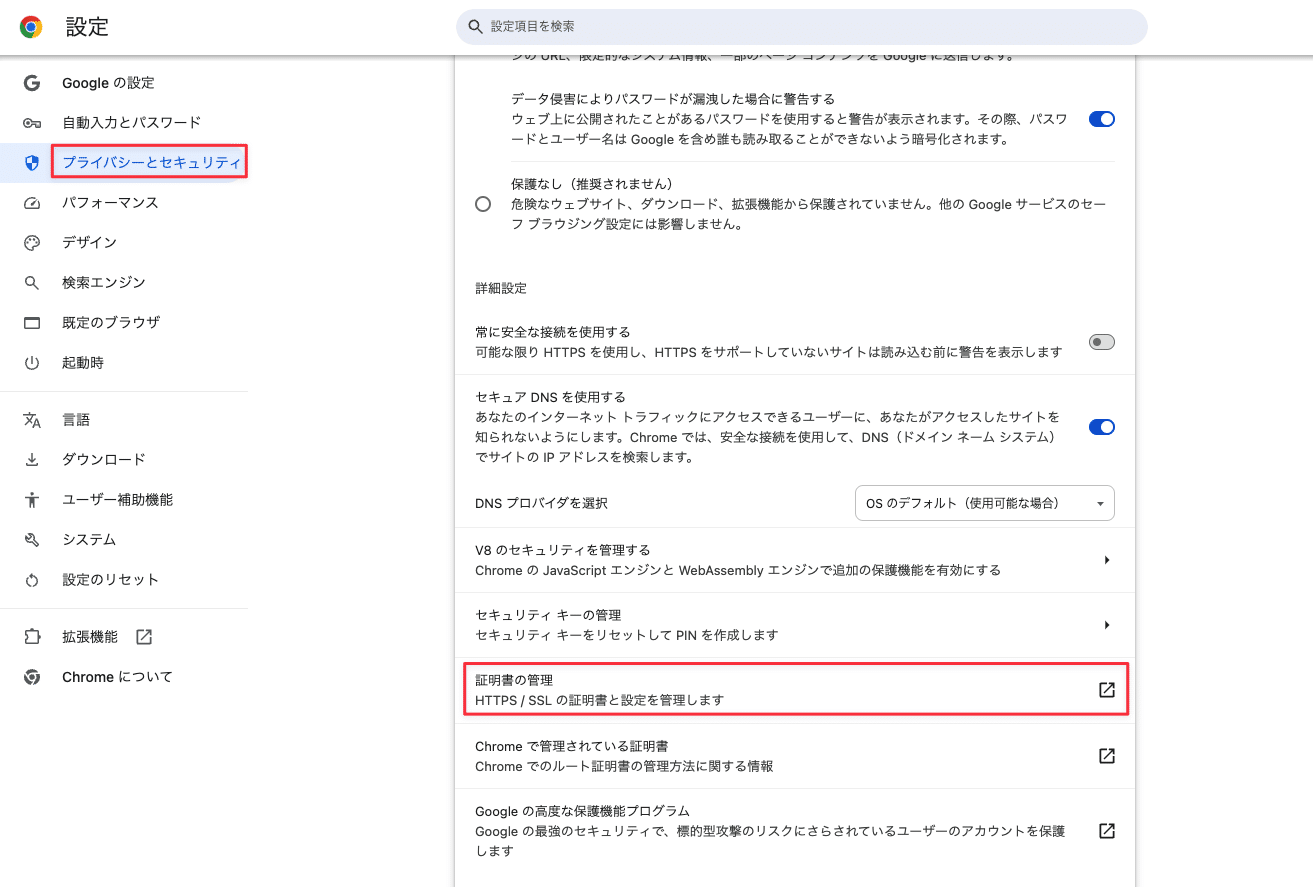Open the DNS プロバイダを選択 dropdown
The height and width of the screenshot is (887, 1313).
(984, 503)
